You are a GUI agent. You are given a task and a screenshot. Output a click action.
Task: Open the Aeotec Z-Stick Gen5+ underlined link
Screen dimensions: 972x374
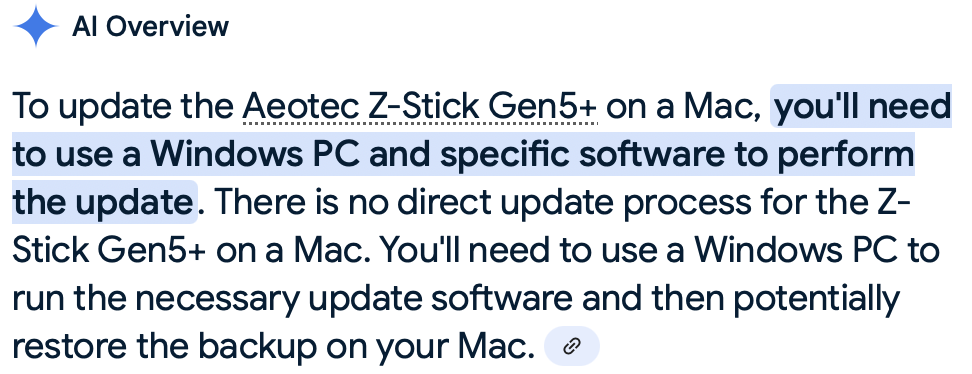[x=420, y=106]
